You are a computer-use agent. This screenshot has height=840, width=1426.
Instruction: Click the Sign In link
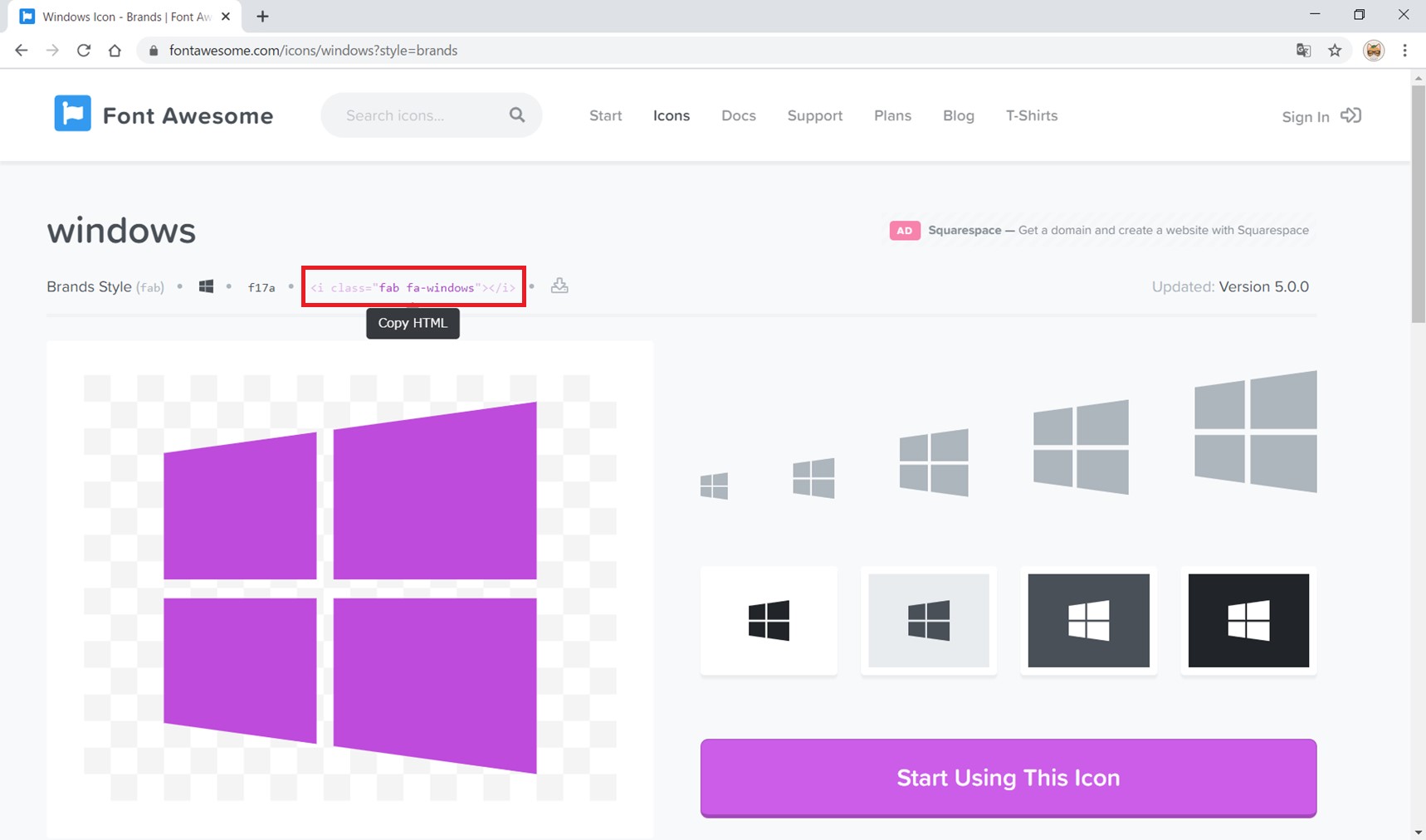click(x=1305, y=117)
